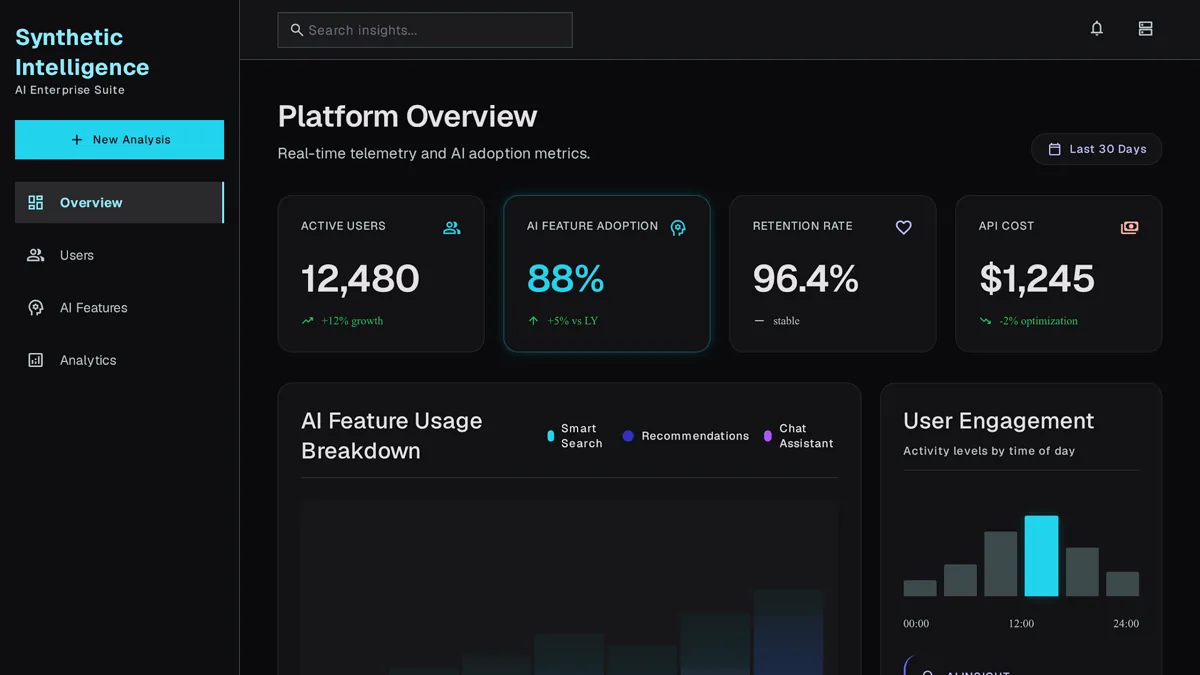
Task: Click the 00:00 axis label
Action: (x=916, y=623)
